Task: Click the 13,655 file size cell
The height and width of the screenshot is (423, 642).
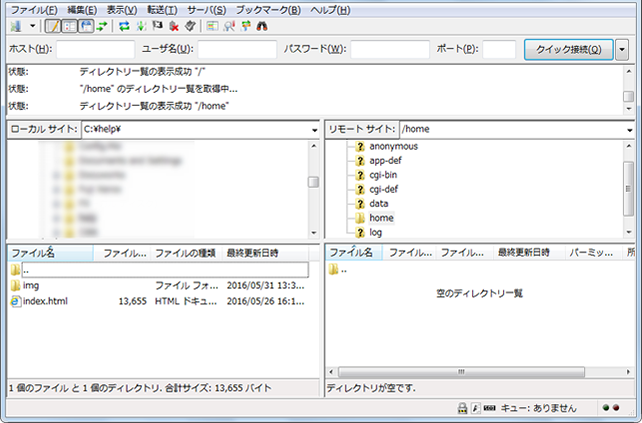Action: [x=132, y=301]
